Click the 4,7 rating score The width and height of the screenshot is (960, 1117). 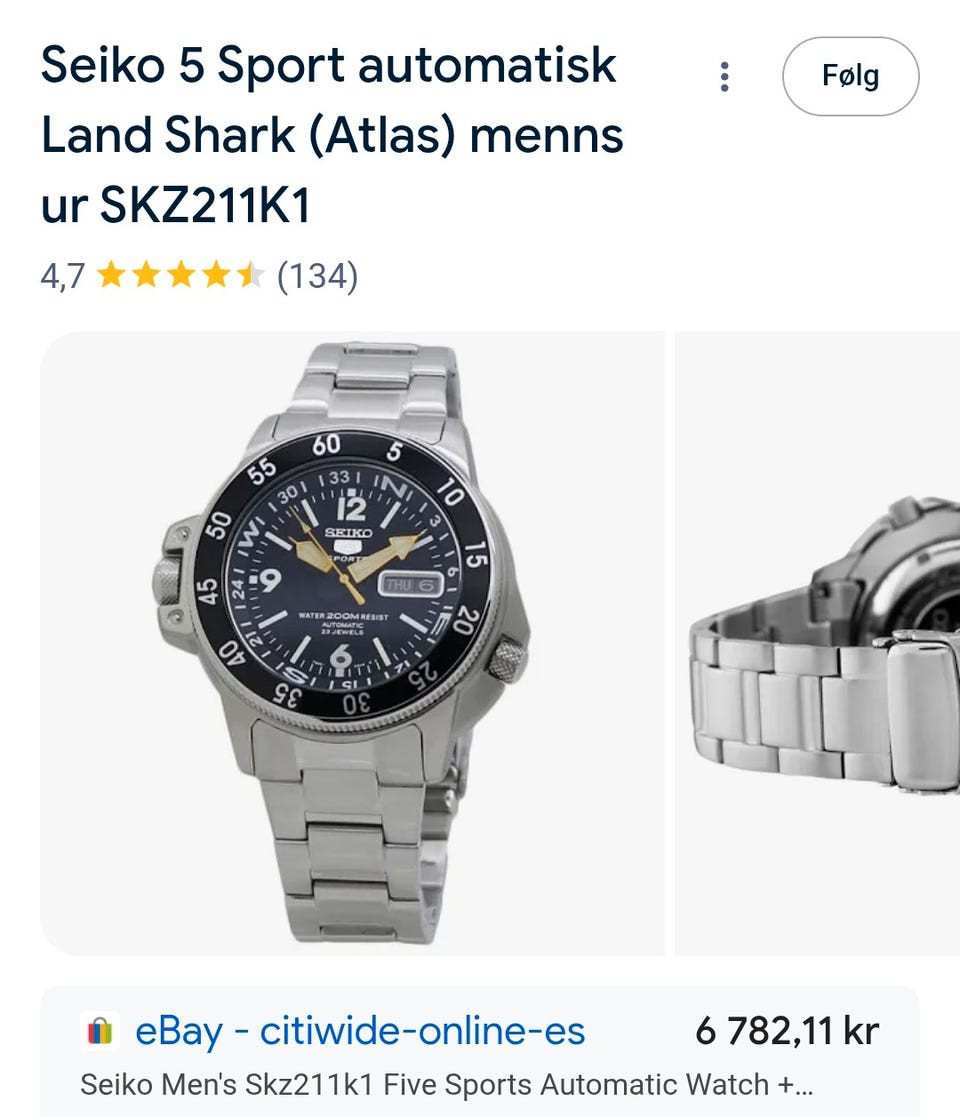point(62,276)
